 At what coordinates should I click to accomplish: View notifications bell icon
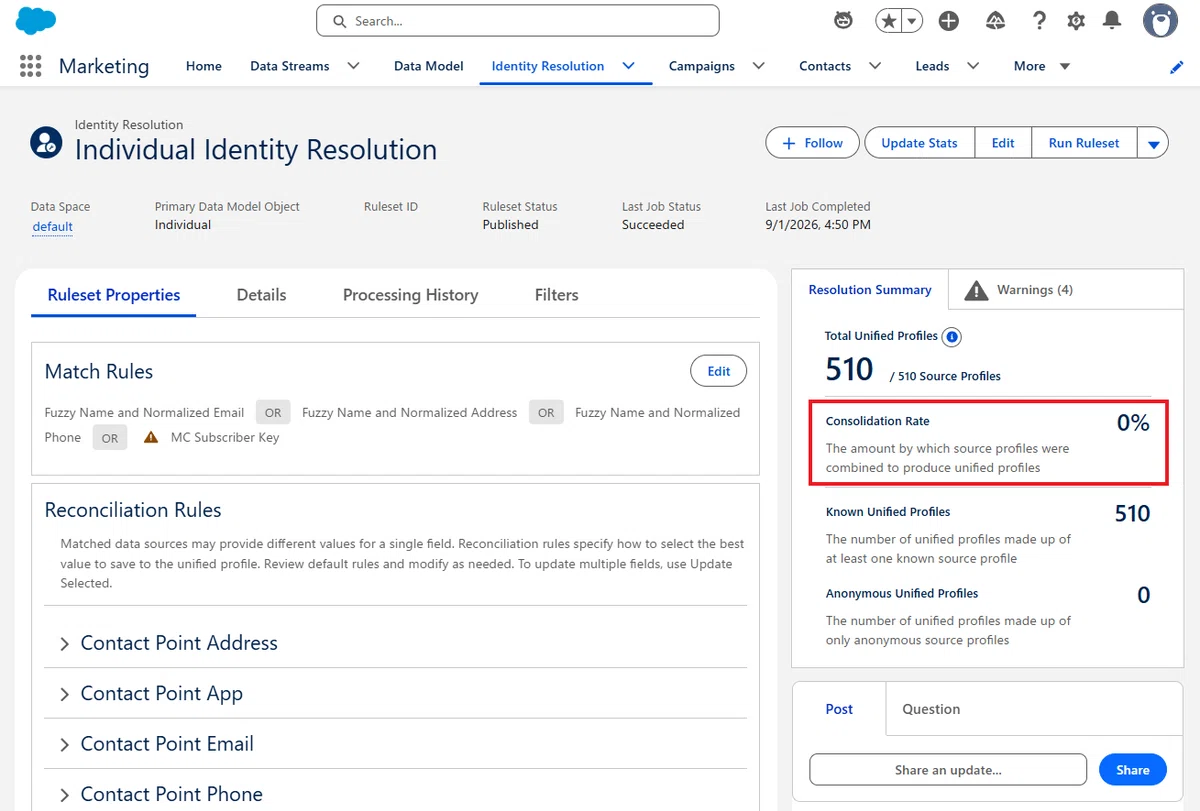(x=1112, y=21)
